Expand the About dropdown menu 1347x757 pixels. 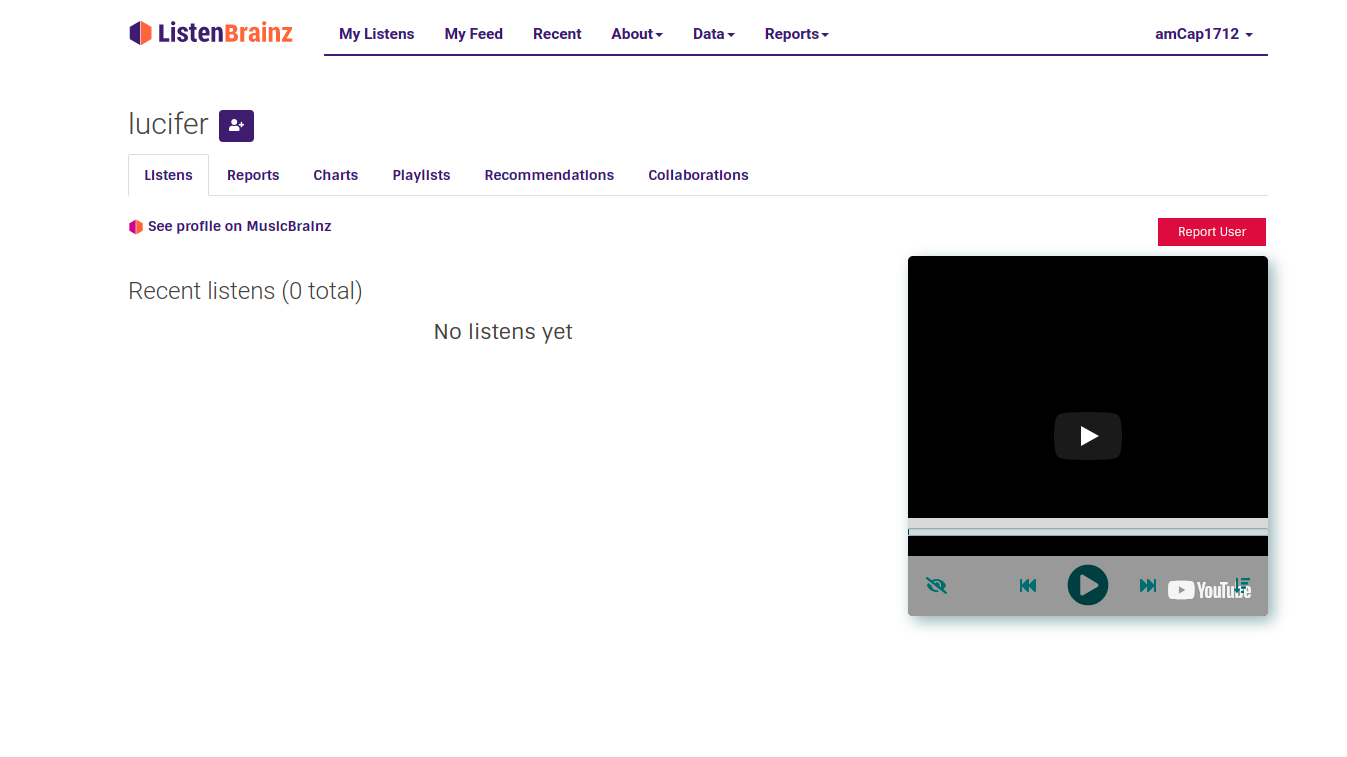pos(637,34)
